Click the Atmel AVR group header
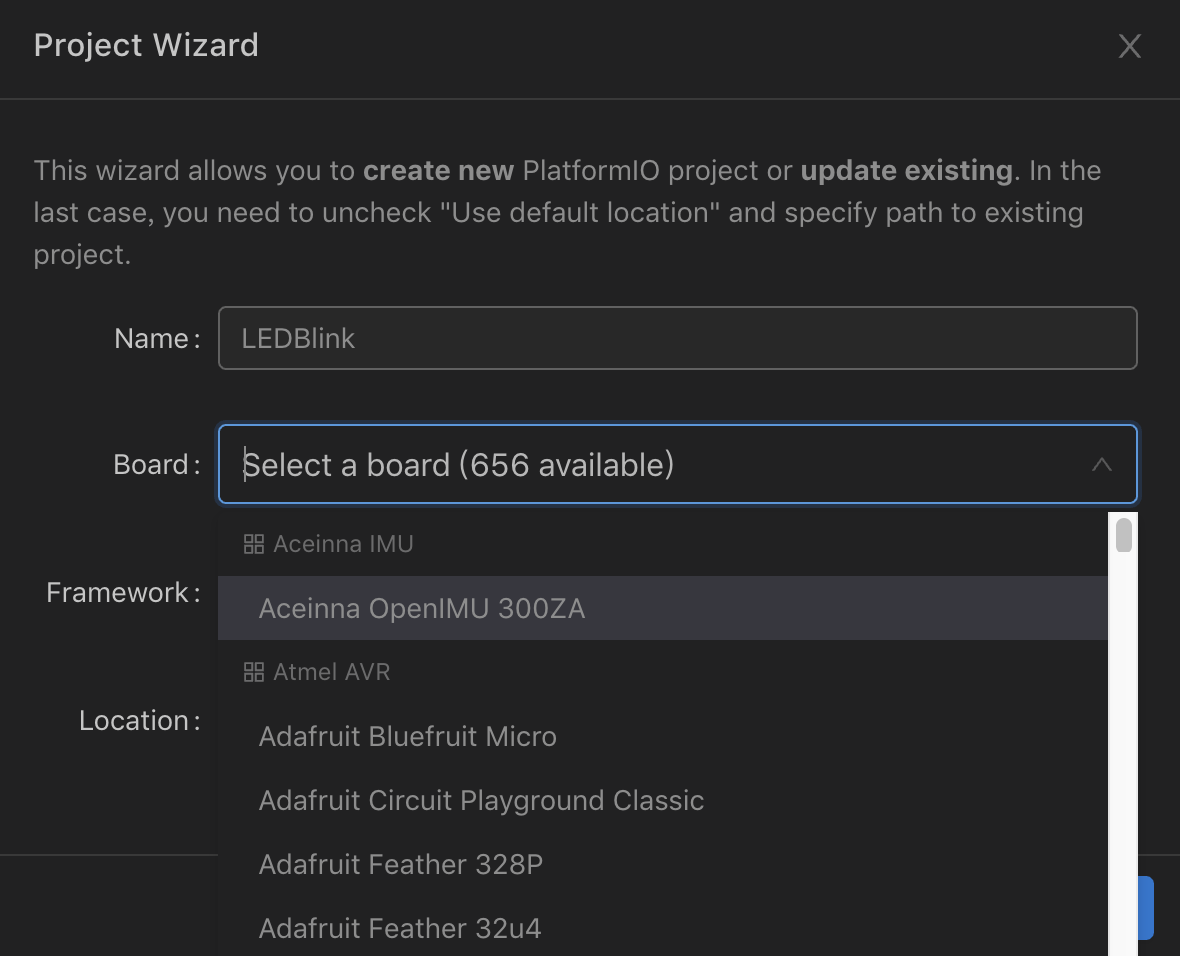Screen dimensions: 1180x956 (x=331, y=672)
